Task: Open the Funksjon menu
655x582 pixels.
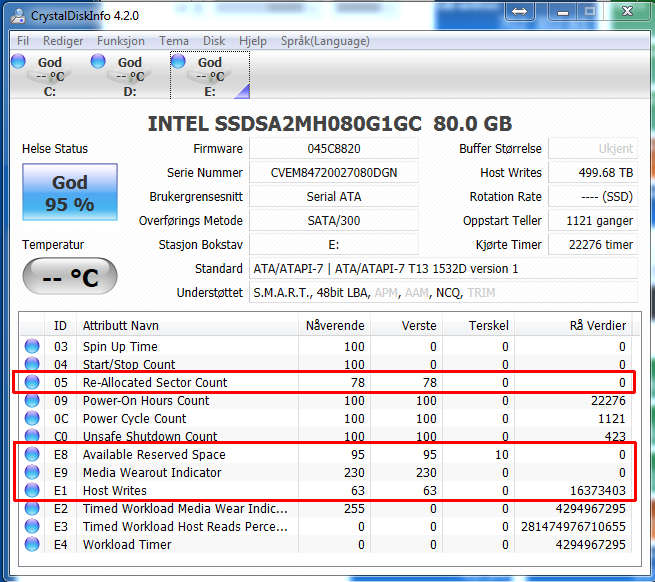Action: click(x=121, y=41)
